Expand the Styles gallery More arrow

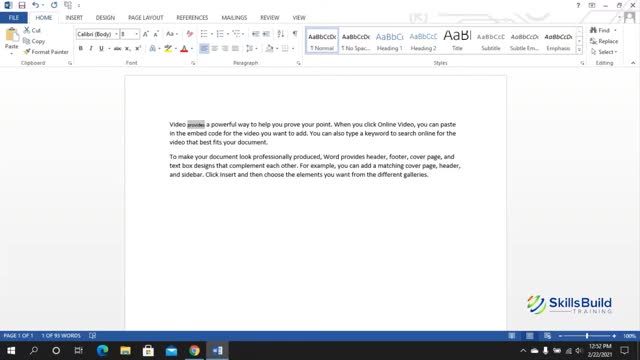click(579, 50)
